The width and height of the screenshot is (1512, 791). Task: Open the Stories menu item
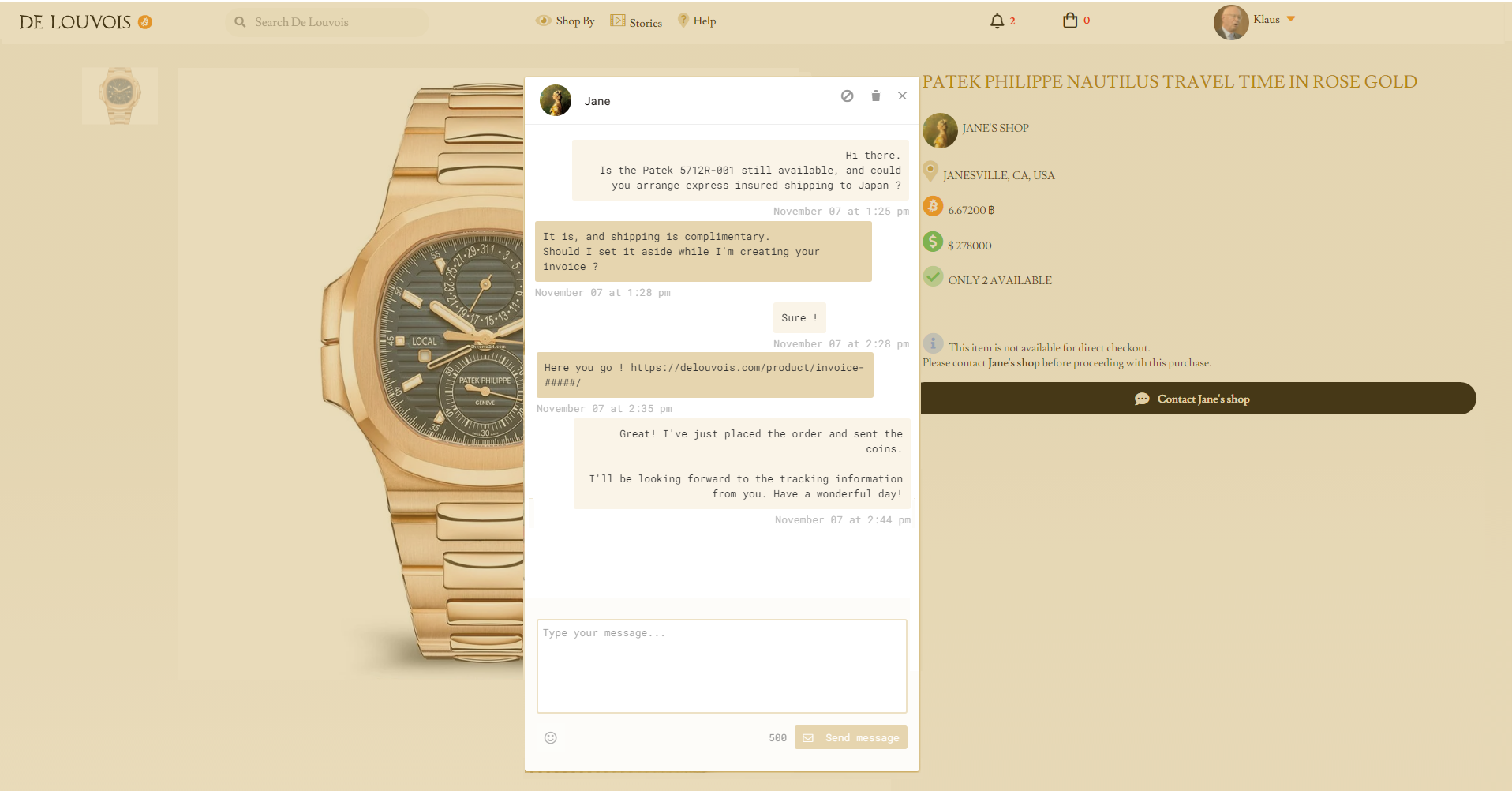pyautogui.click(x=636, y=22)
